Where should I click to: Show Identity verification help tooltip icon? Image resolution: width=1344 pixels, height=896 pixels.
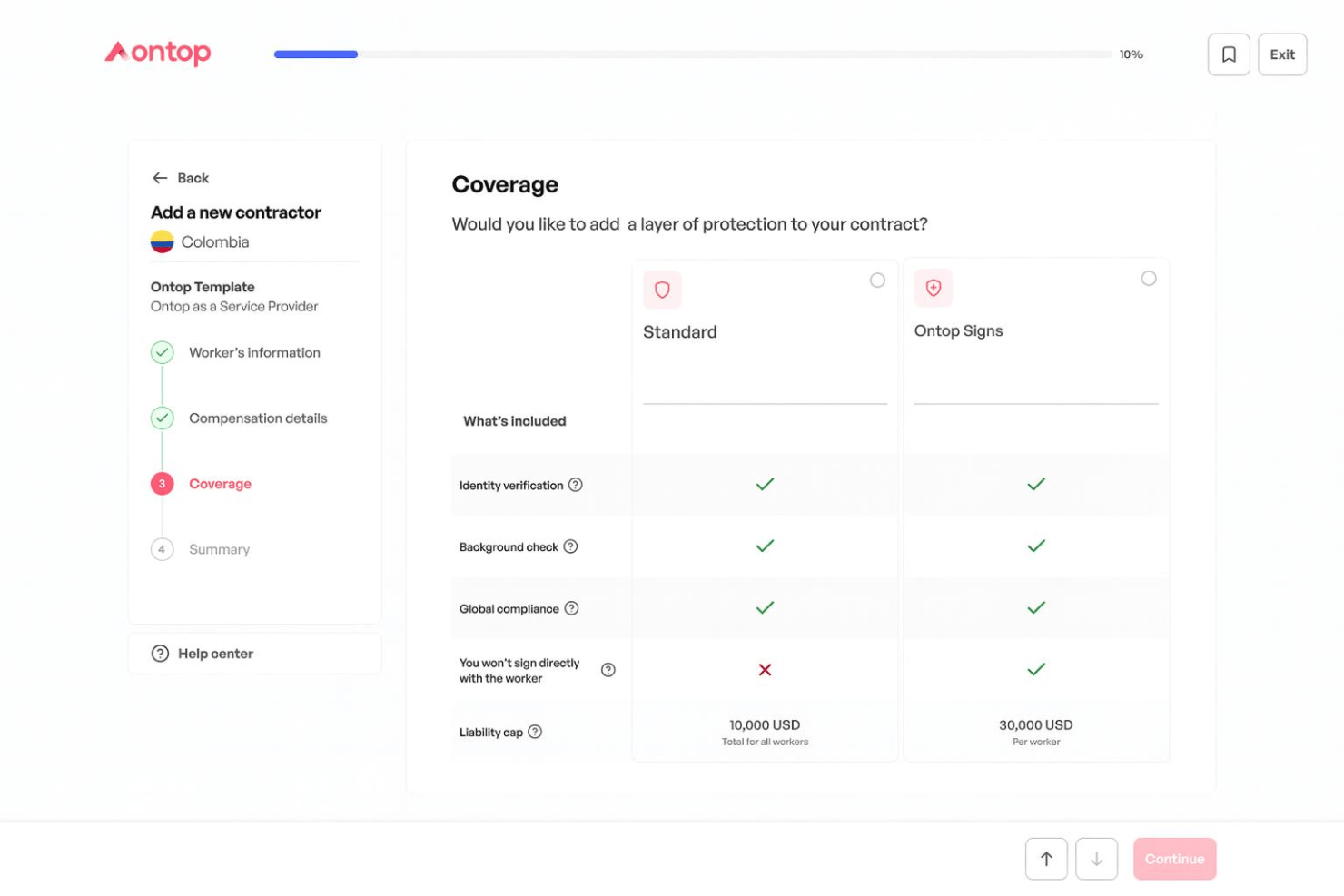pyautogui.click(x=575, y=485)
